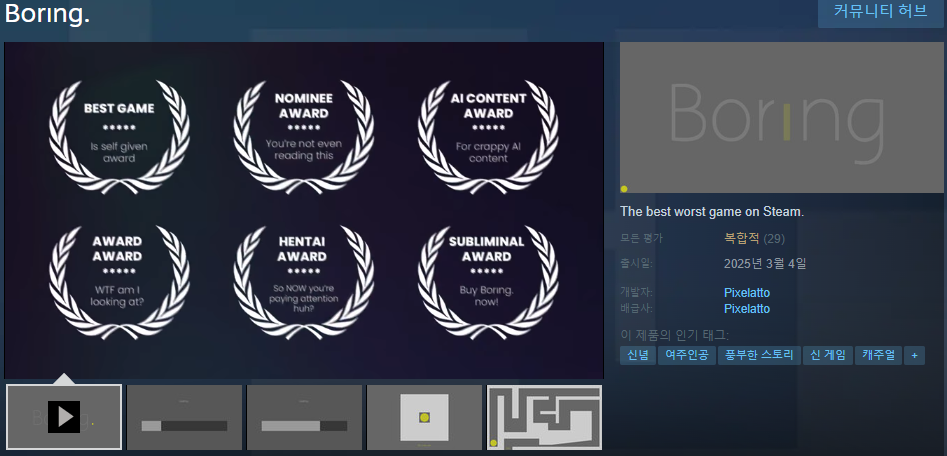Open the 복합적 review summary link
947x456 pixels.
click(x=741, y=238)
